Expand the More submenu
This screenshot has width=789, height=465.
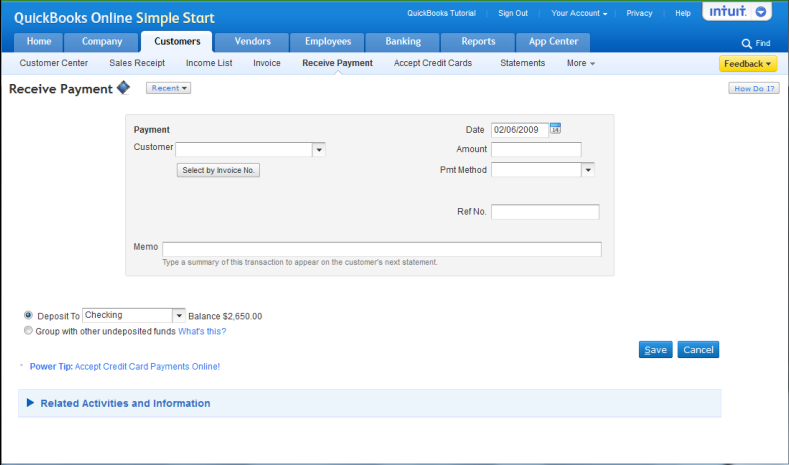[581, 63]
